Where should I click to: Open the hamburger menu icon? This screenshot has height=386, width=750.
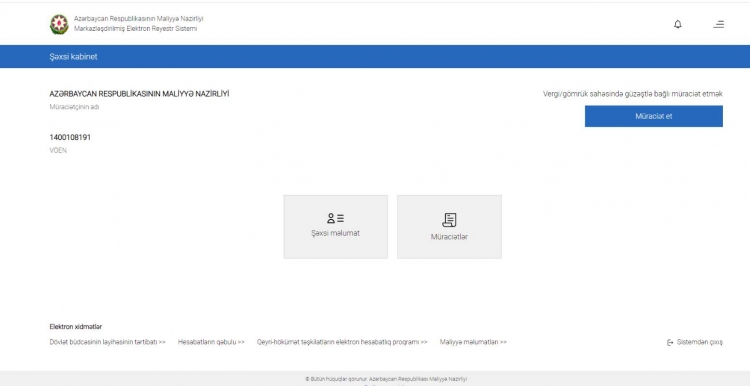(718, 24)
